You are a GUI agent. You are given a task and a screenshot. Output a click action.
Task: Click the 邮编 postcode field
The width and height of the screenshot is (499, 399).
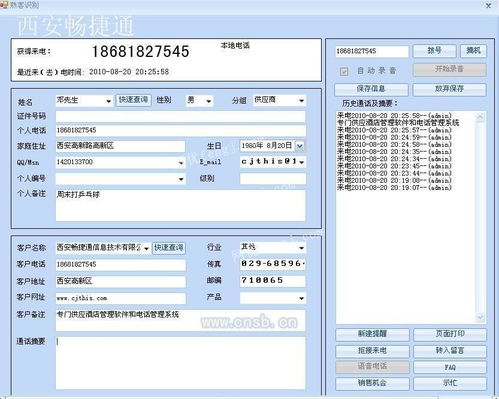pos(273,281)
